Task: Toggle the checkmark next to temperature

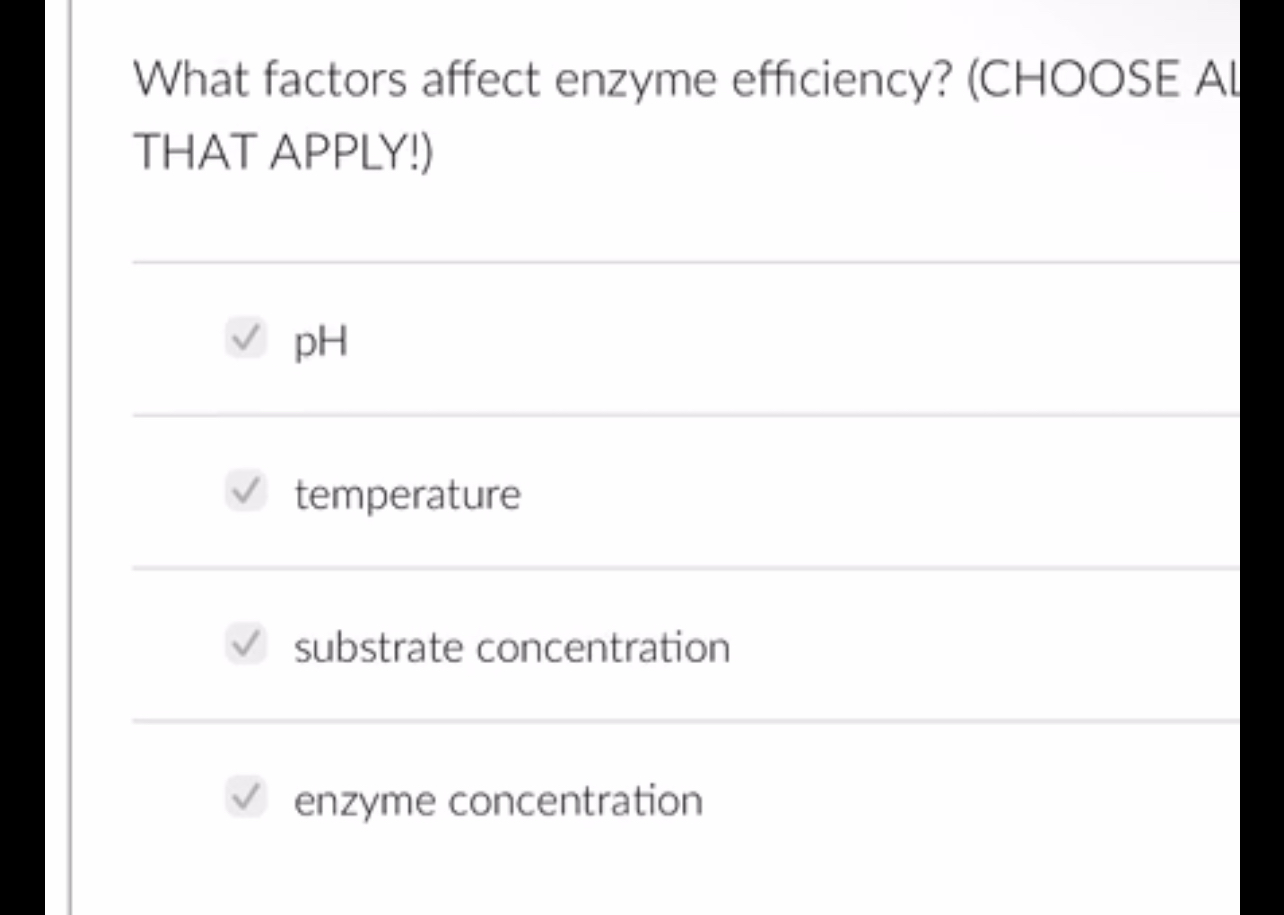Action: 246,492
